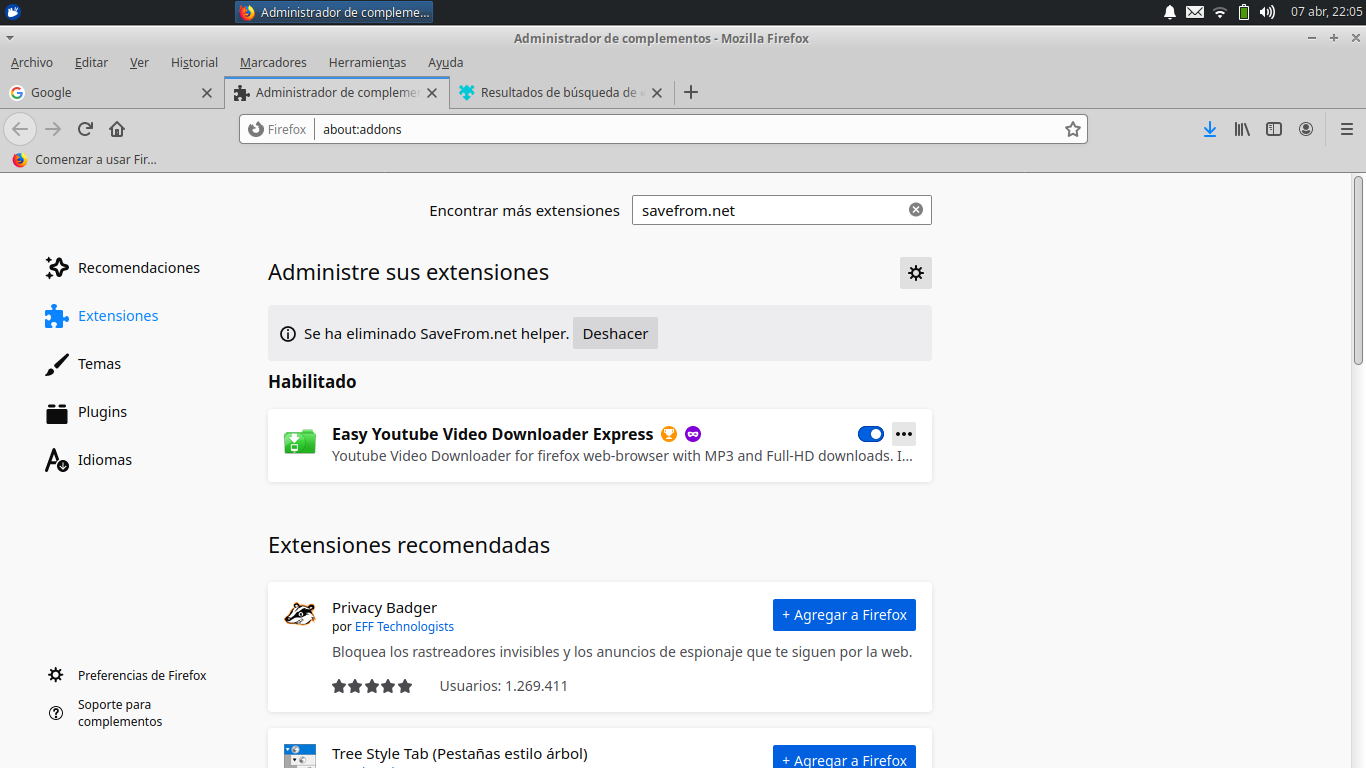
Task: Click the Tree Style Tab extension icon
Action: click(x=300, y=756)
